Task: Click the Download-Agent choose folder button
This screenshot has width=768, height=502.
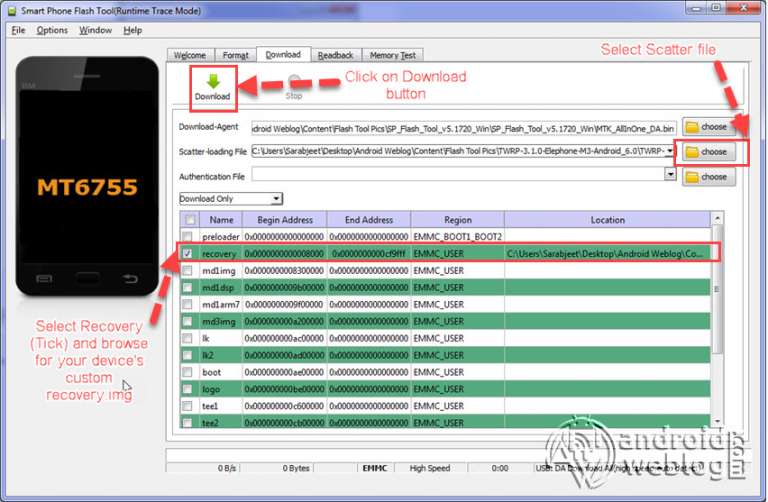Action: (x=708, y=127)
